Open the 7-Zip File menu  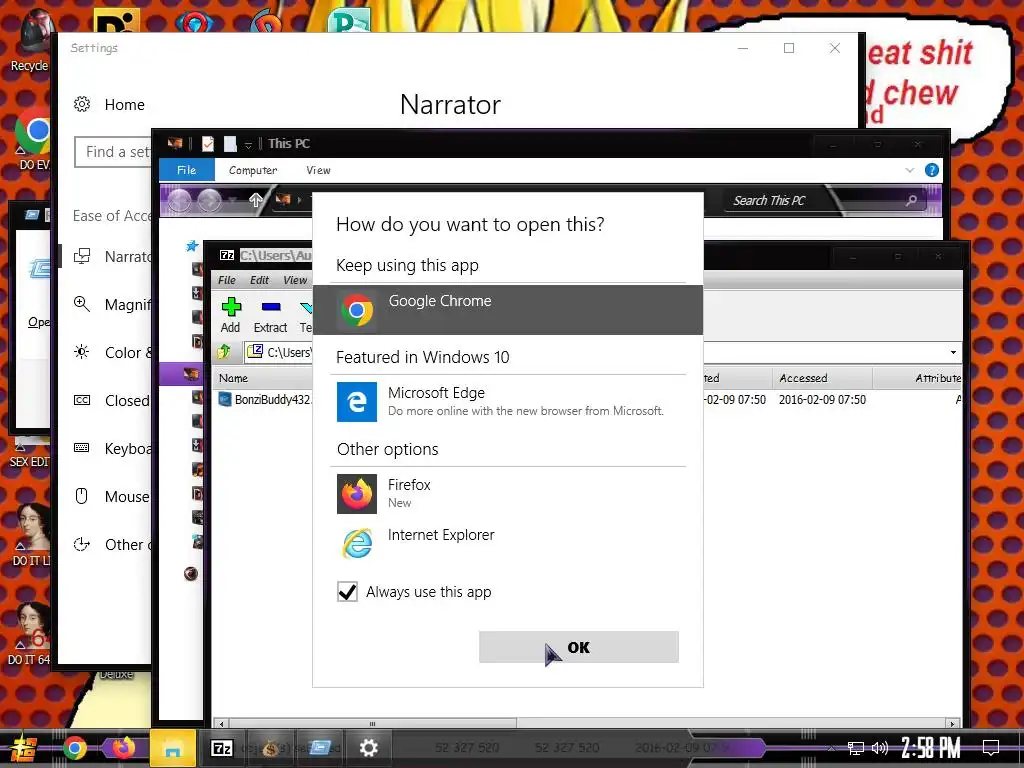227,280
